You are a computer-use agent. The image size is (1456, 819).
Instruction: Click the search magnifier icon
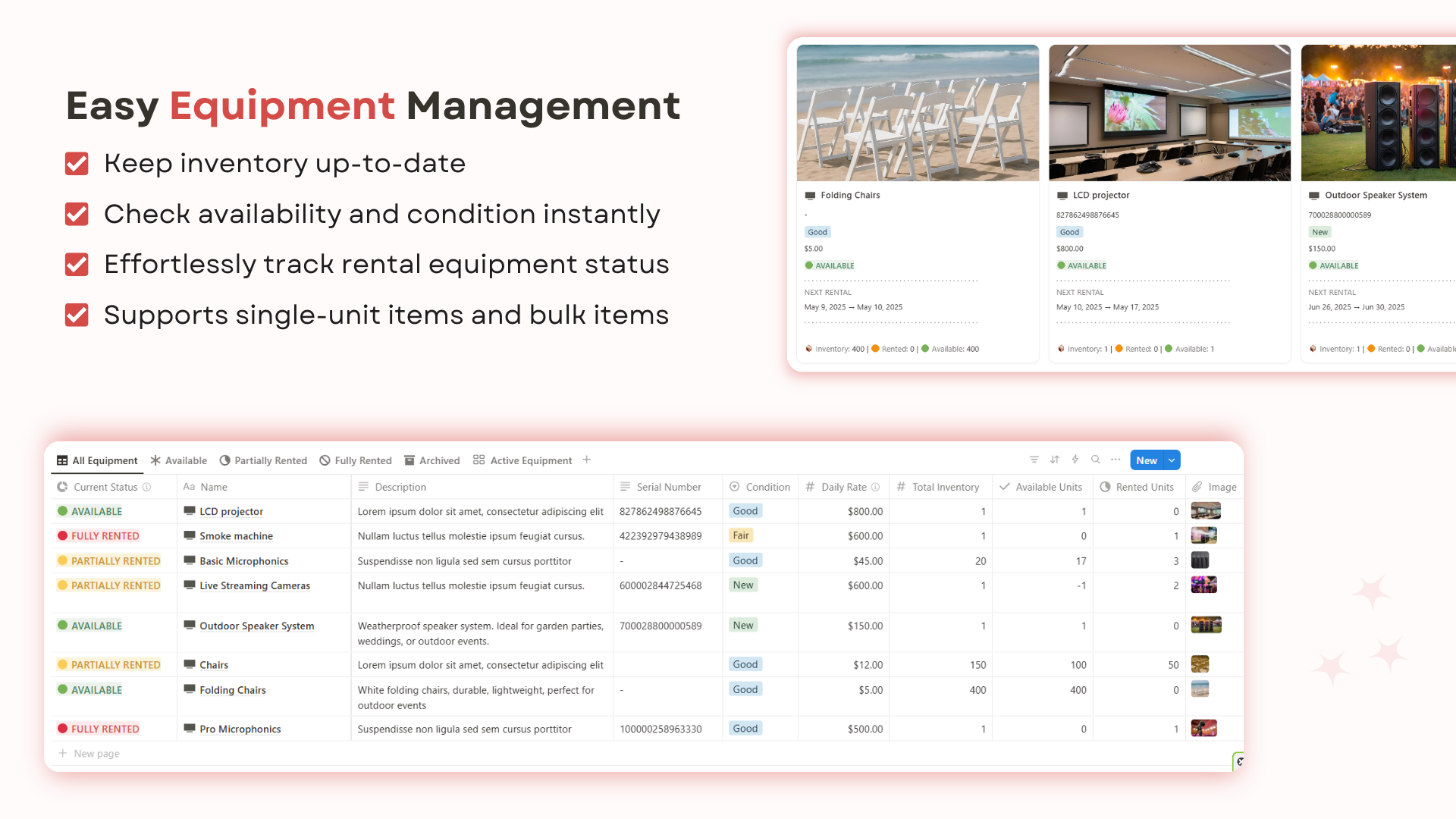tap(1095, 460)
